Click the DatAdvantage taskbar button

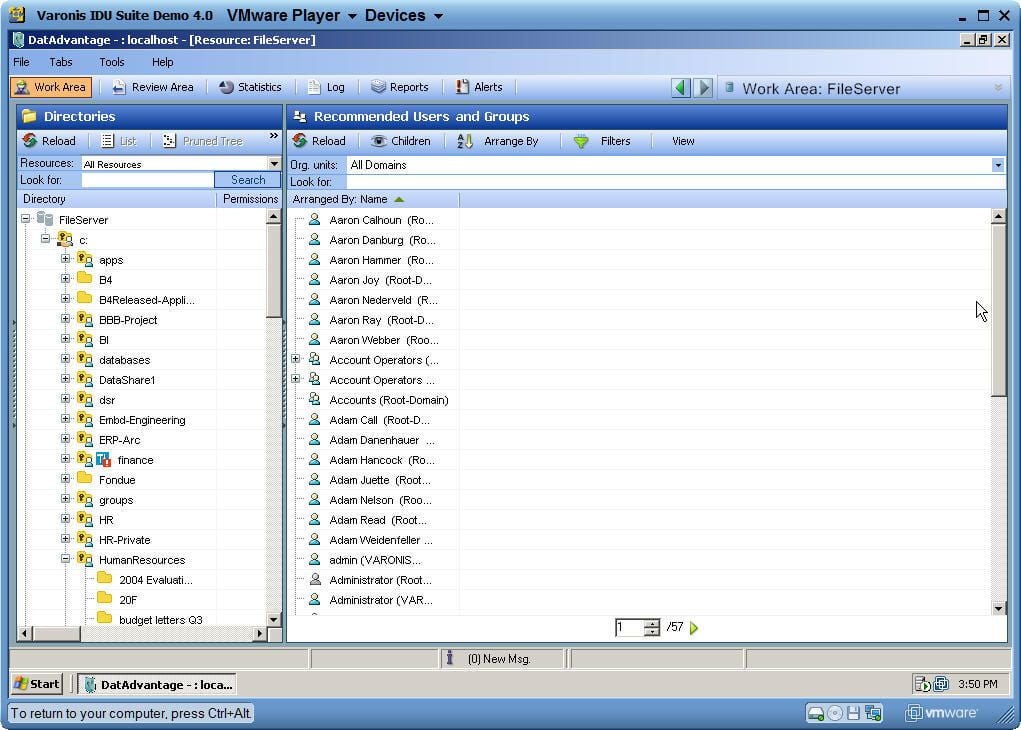157,684
